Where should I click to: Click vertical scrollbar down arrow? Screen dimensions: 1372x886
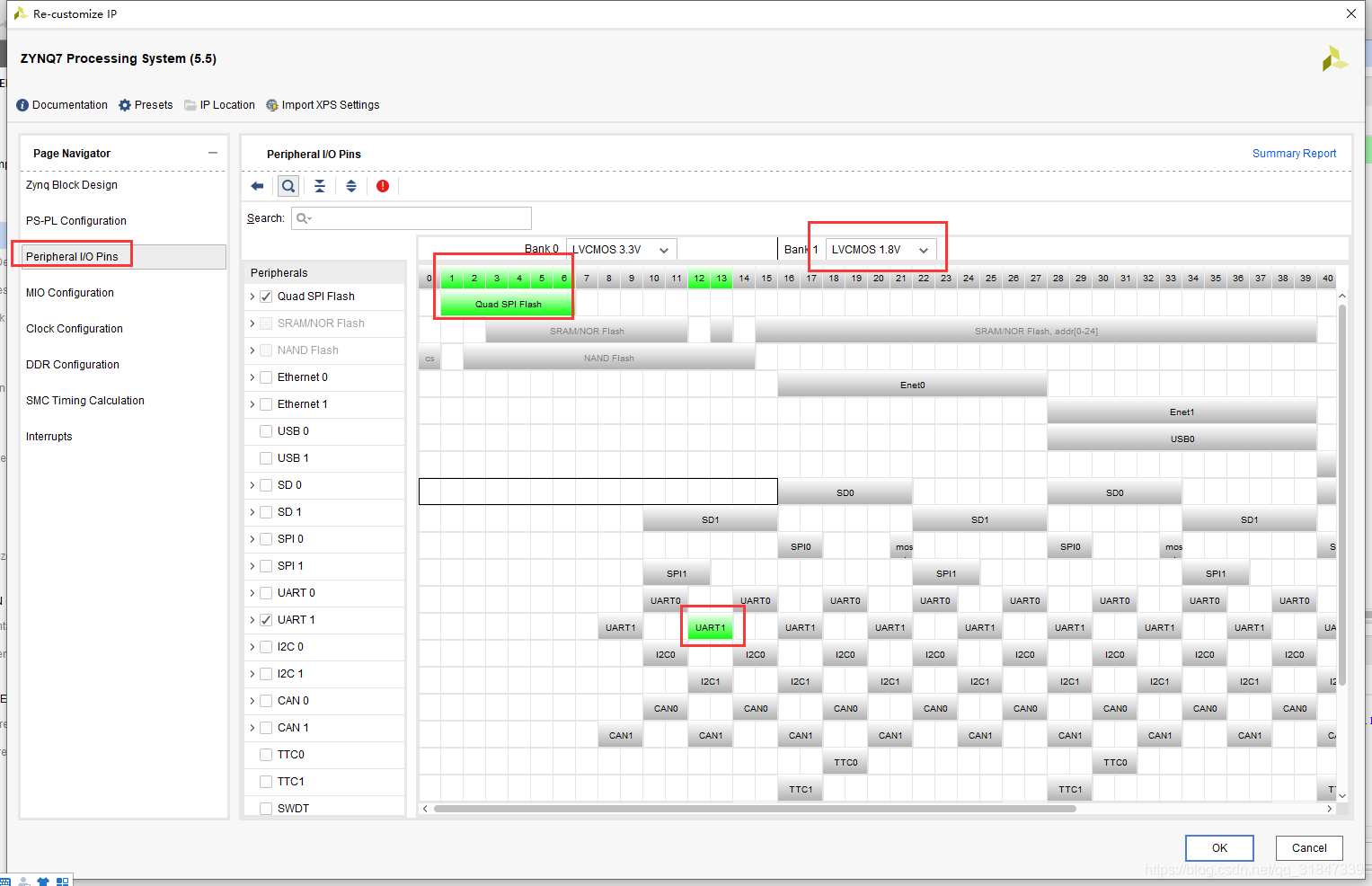coord(1342,795)
